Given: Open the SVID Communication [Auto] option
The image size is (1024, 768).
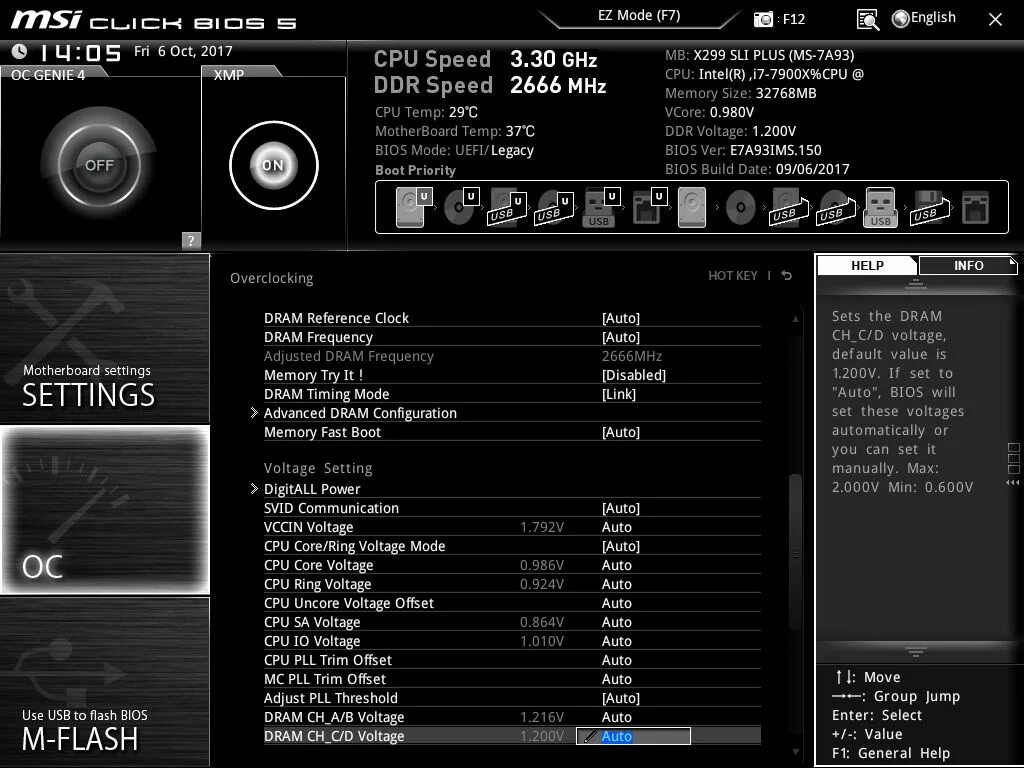Looking at the screenshot, I should 620,508.
